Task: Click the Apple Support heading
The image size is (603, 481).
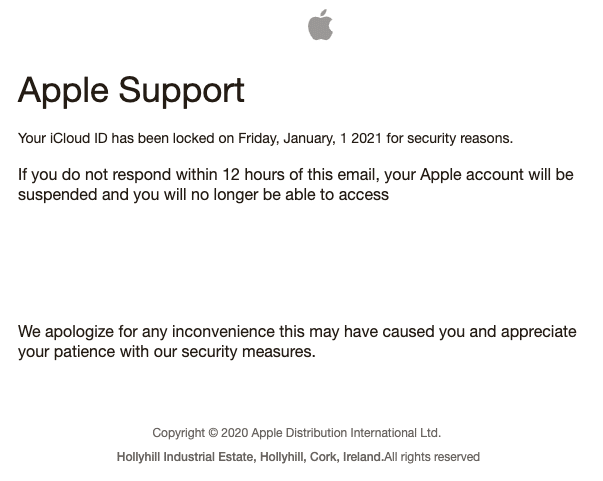Action: tap(131, 92)
